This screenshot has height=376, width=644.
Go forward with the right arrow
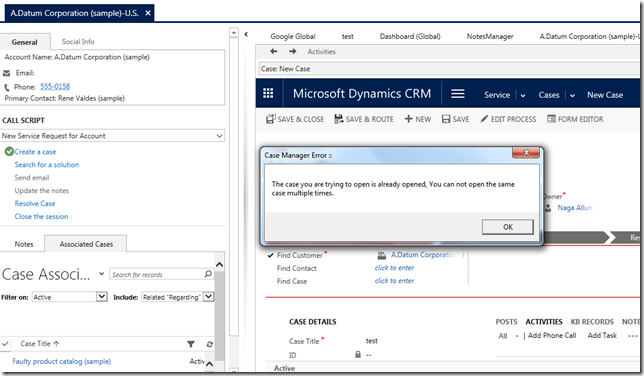292,51
